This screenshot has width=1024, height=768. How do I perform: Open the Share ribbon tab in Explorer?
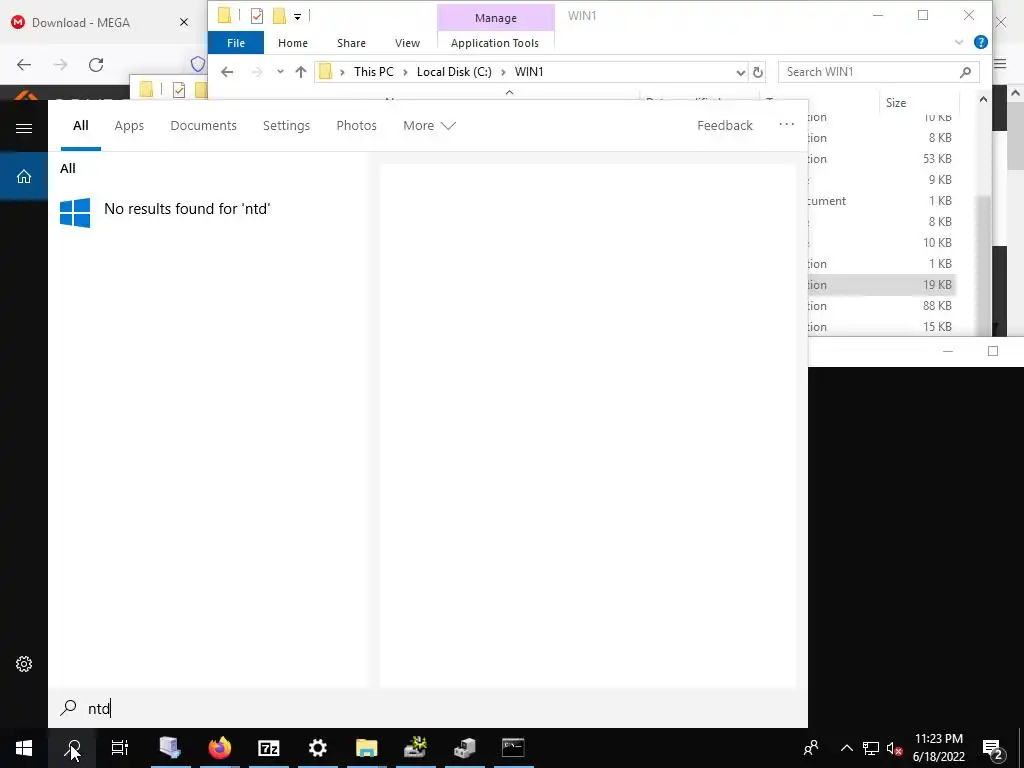[351, 43]
